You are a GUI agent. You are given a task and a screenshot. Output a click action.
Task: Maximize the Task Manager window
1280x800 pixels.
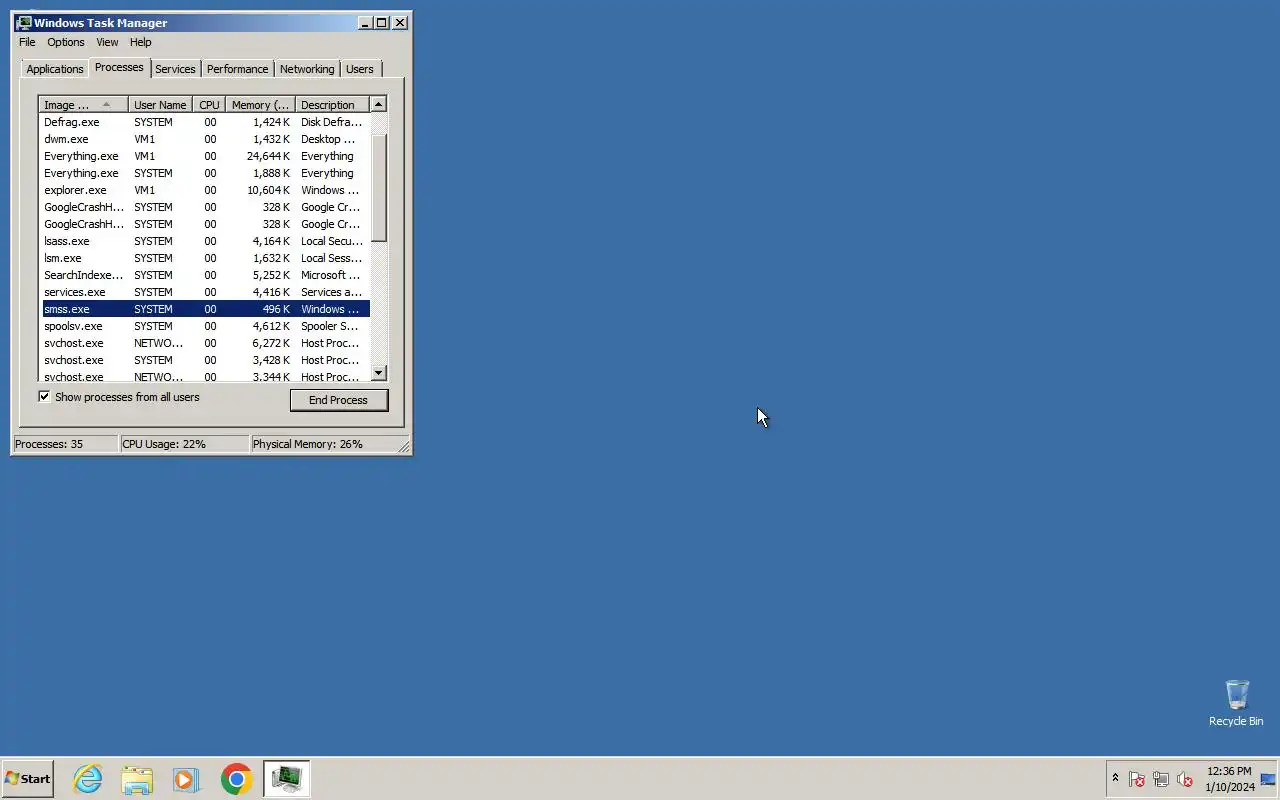[x=381, y=23]
